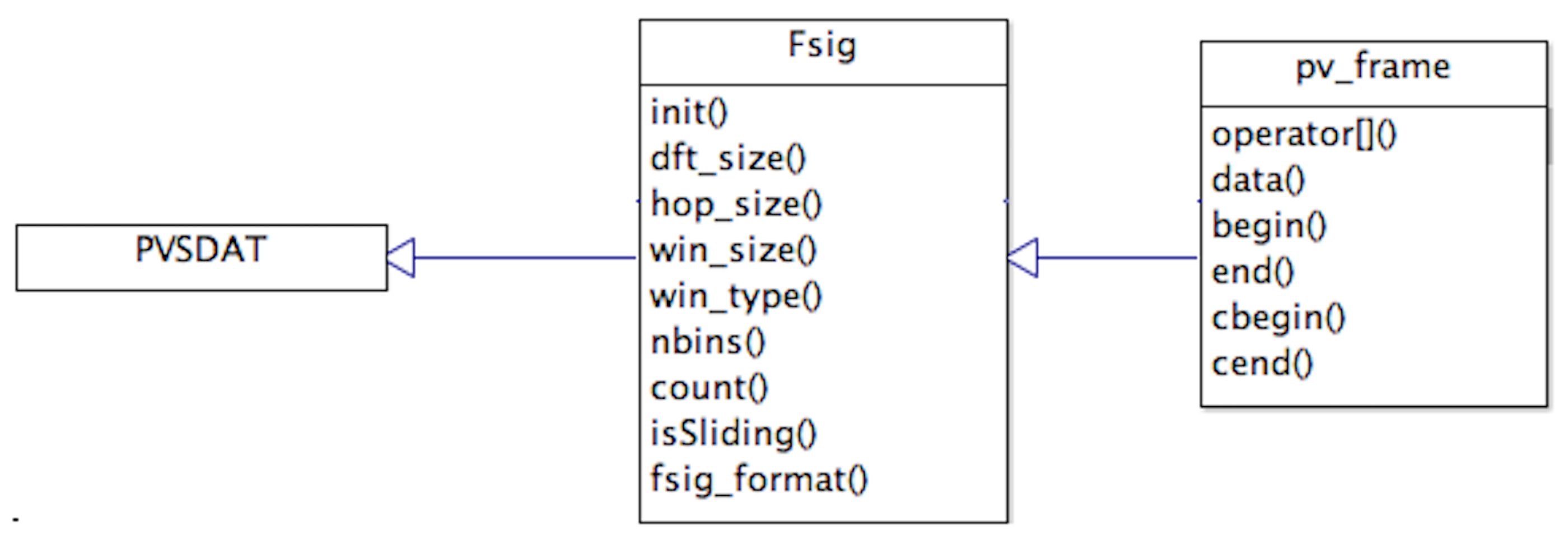Viewport: 1568px width, 540px height.
Task: Select the pv_frame class title
Action: [x=1373, y=67]
